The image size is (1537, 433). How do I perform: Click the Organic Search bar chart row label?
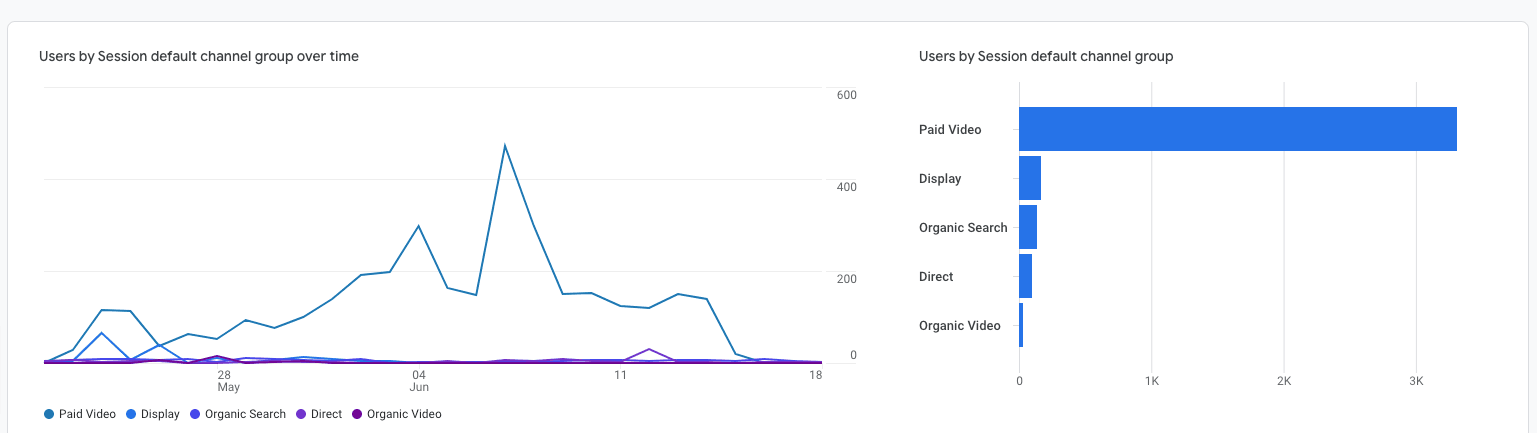click(x=962, y=228)
